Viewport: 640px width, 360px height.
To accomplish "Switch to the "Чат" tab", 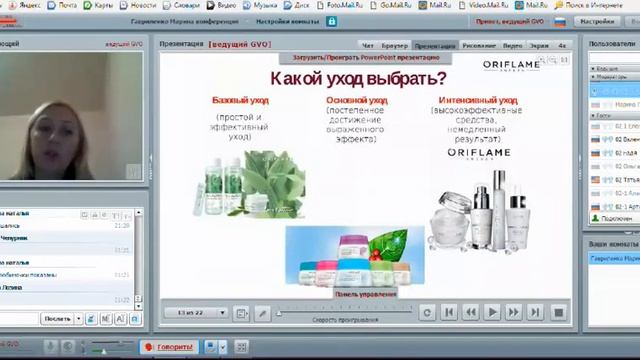I will pos(368,46).
